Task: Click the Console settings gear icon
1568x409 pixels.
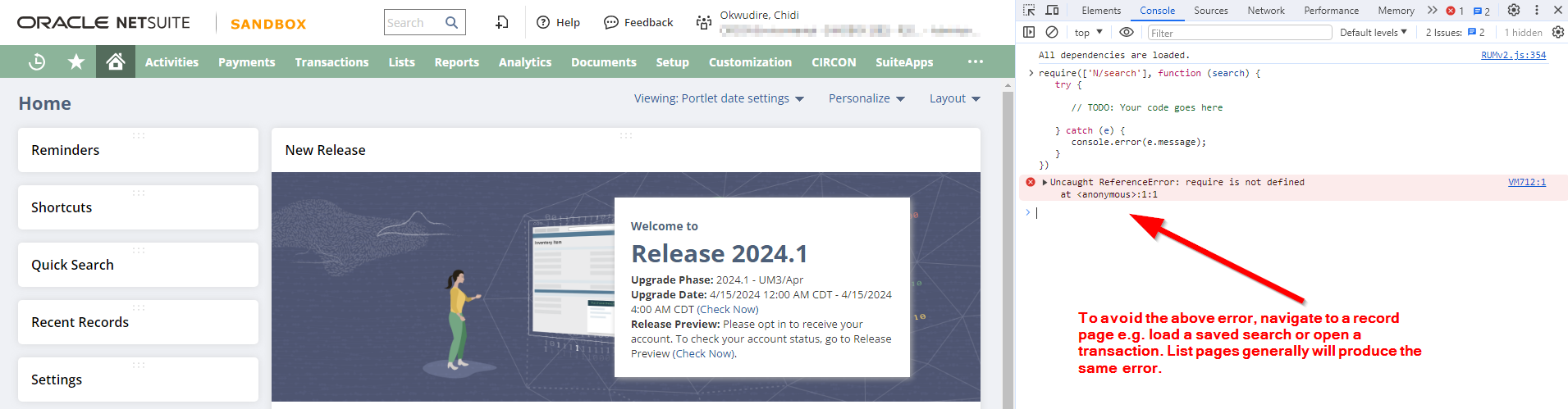Action: (x=1558, y=32)
